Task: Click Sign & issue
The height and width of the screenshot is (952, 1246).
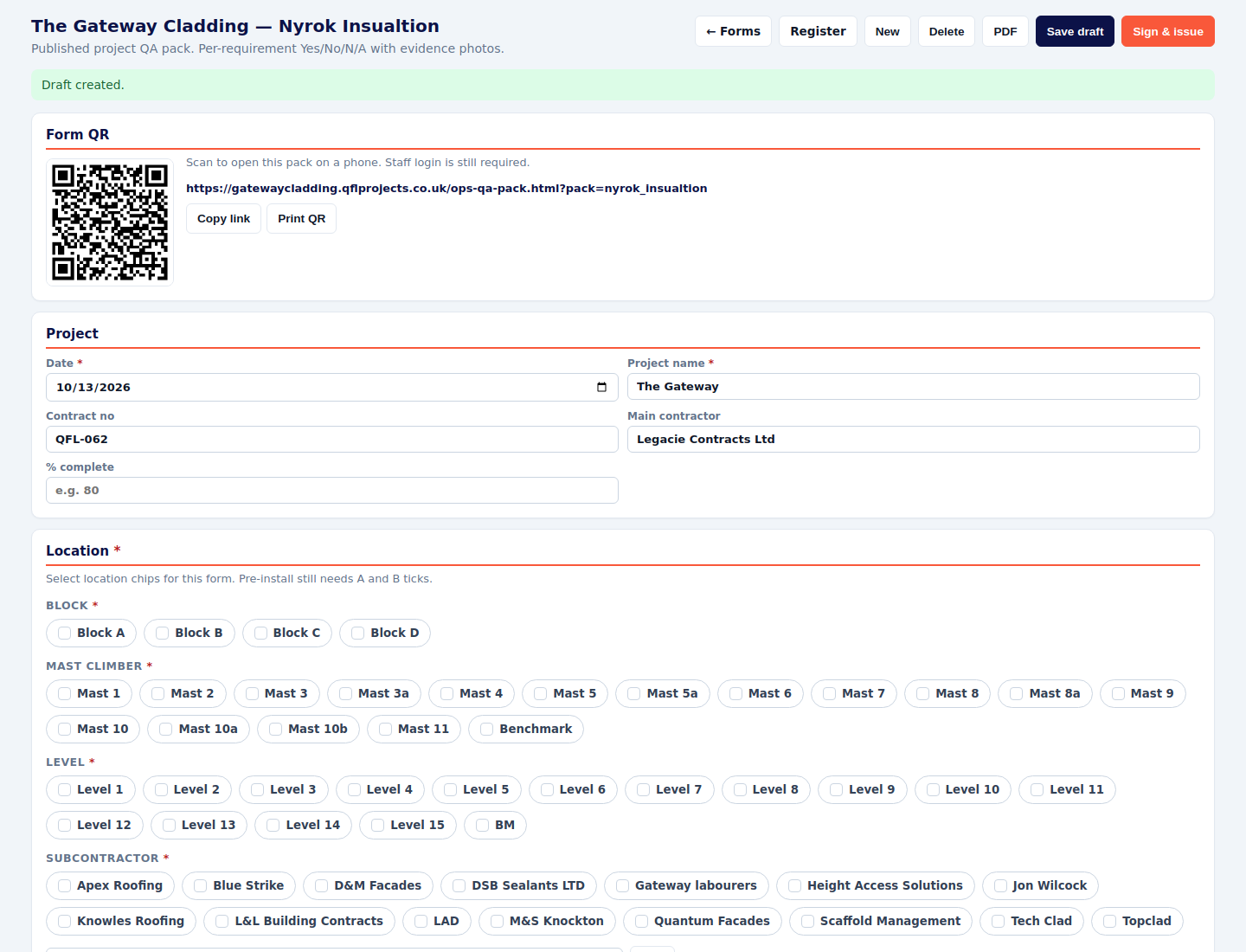Action: (1168, 31)
